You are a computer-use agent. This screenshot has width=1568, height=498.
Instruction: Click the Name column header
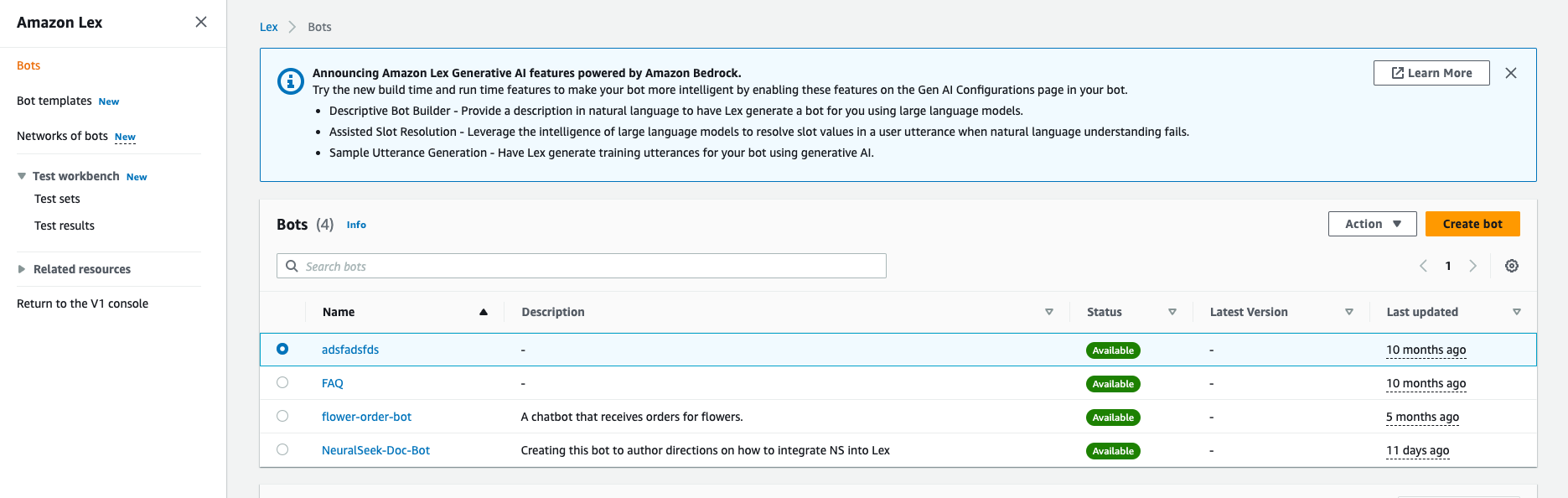(x=339, y=312)
